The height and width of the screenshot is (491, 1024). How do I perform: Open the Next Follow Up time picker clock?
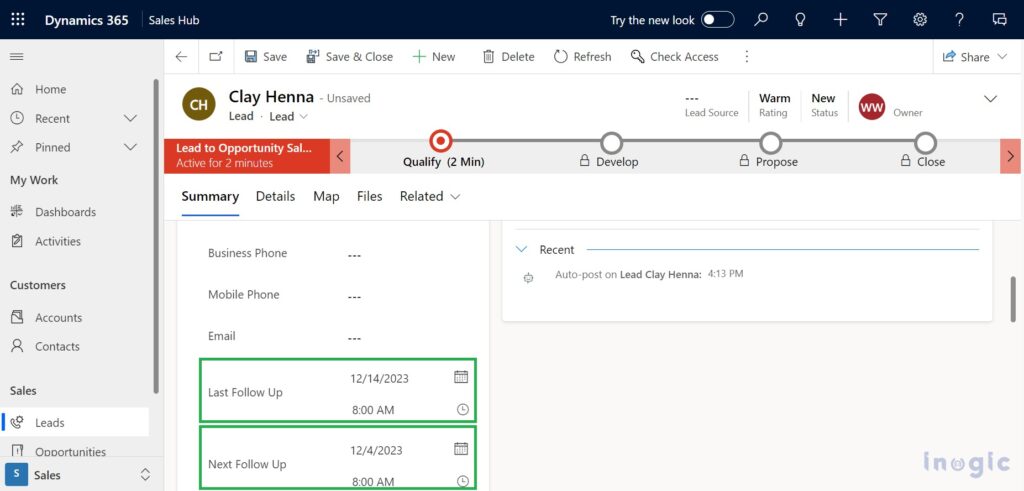pyautogui.click(x=462, y=481)
